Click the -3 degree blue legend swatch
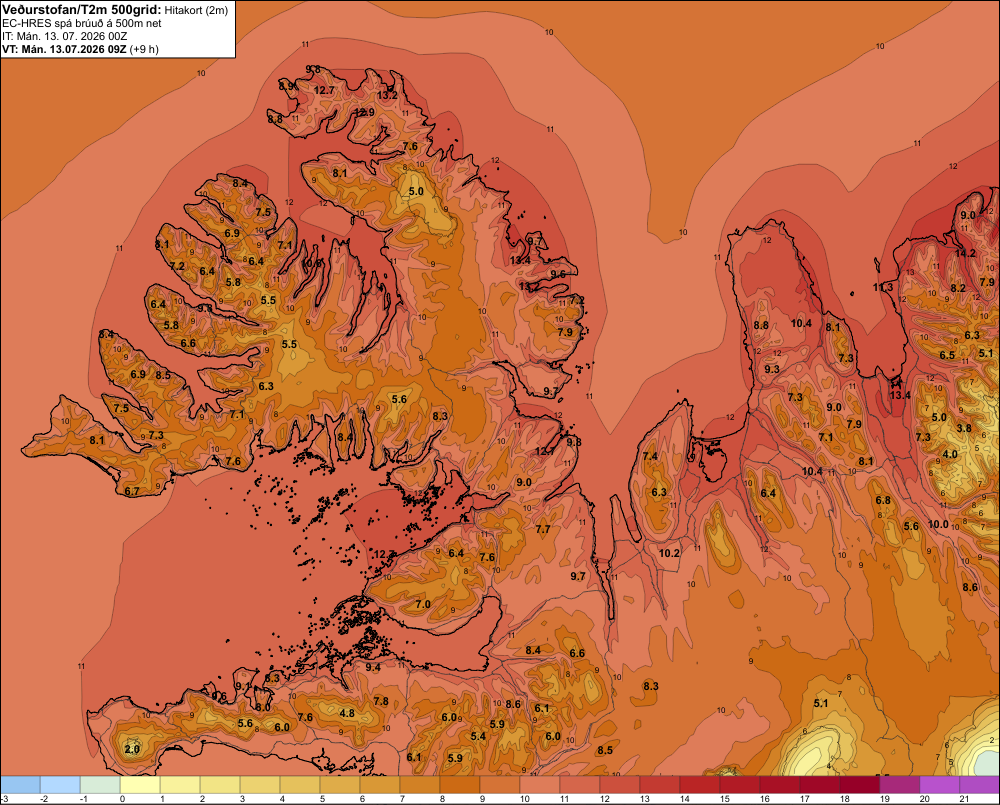 click(x=20, y=784)
